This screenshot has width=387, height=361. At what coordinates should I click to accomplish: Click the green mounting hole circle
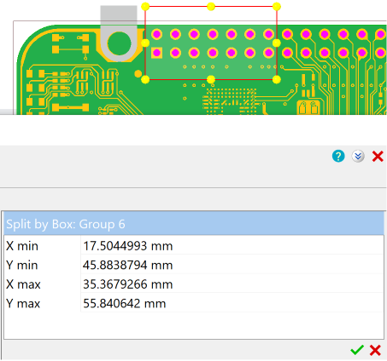119,43
